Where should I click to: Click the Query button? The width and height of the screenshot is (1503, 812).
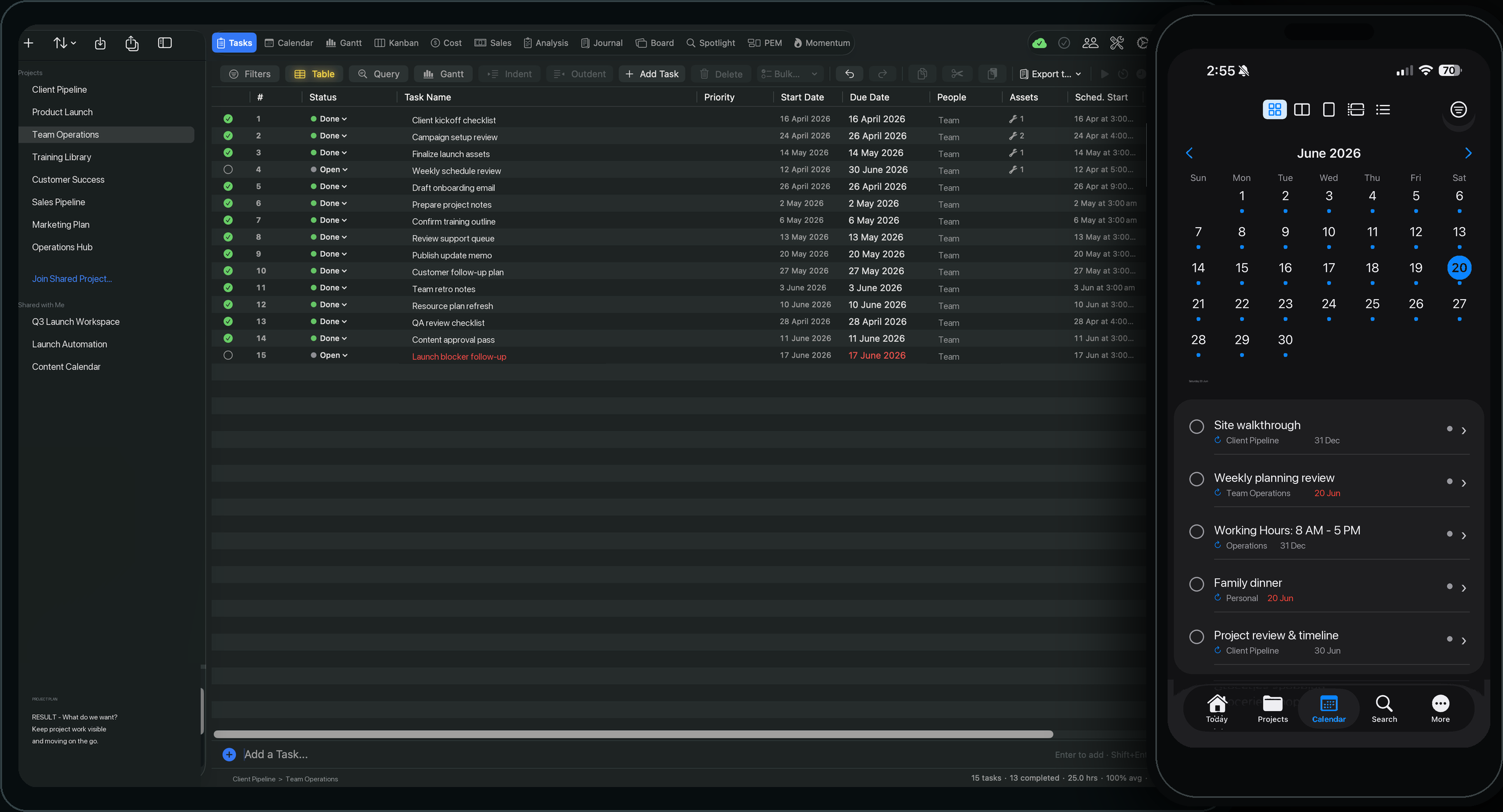tap(379, 74)
